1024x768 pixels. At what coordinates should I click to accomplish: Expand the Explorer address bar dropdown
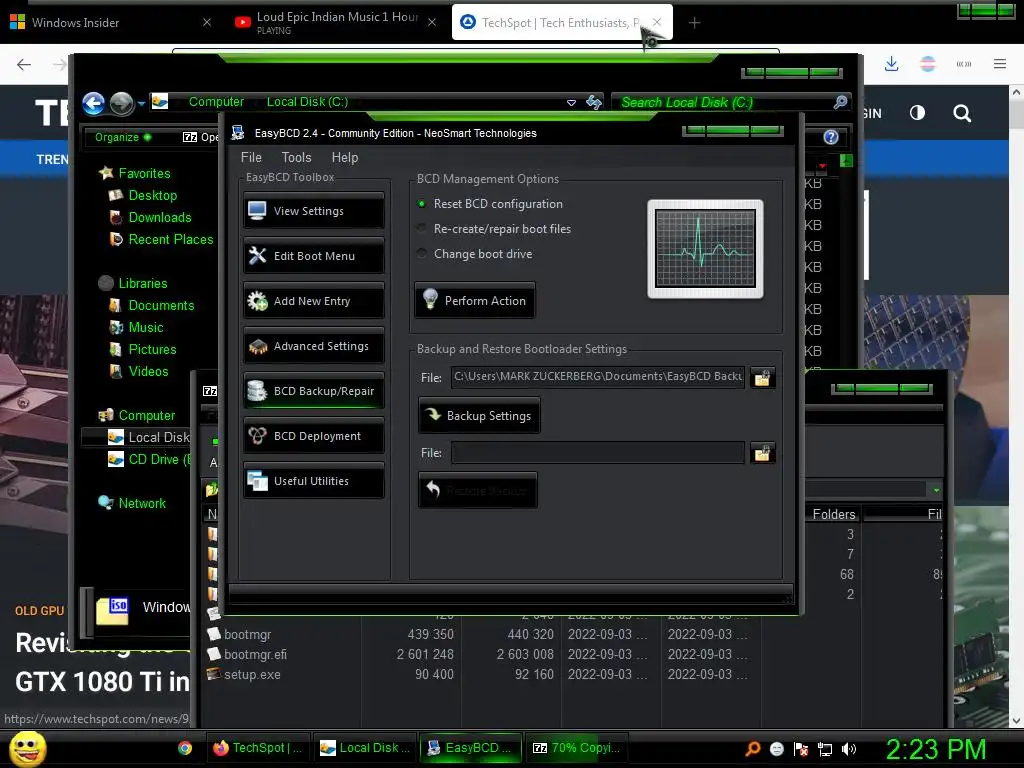point(571,103)
